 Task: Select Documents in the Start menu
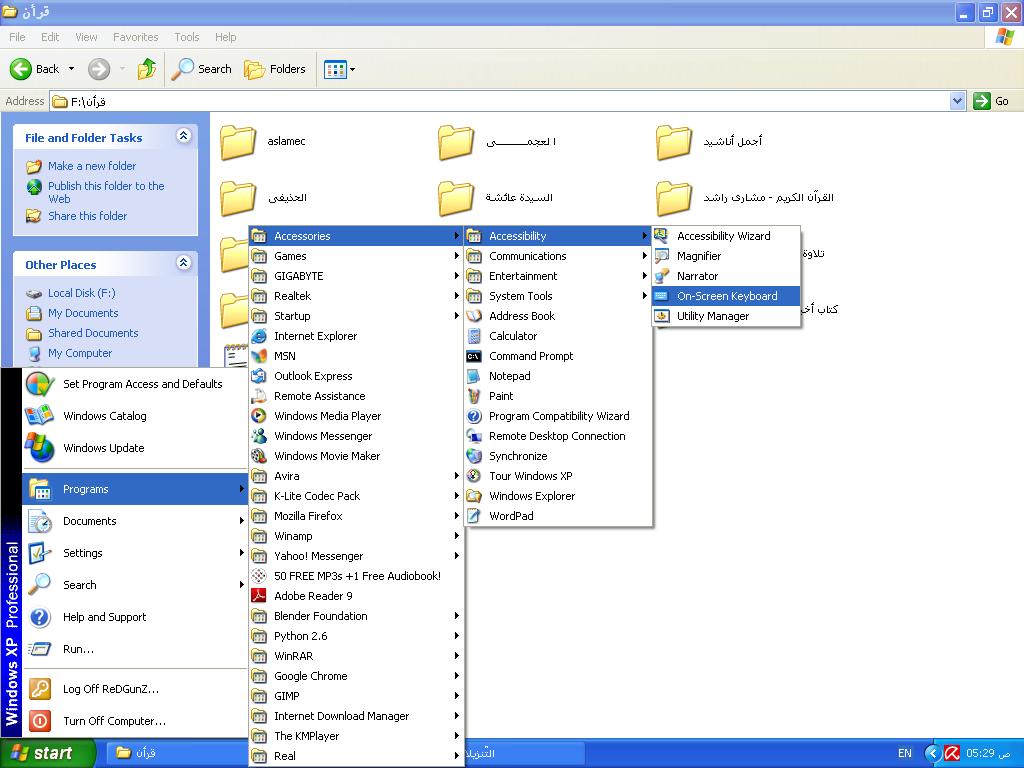click(x=135, y=521)
